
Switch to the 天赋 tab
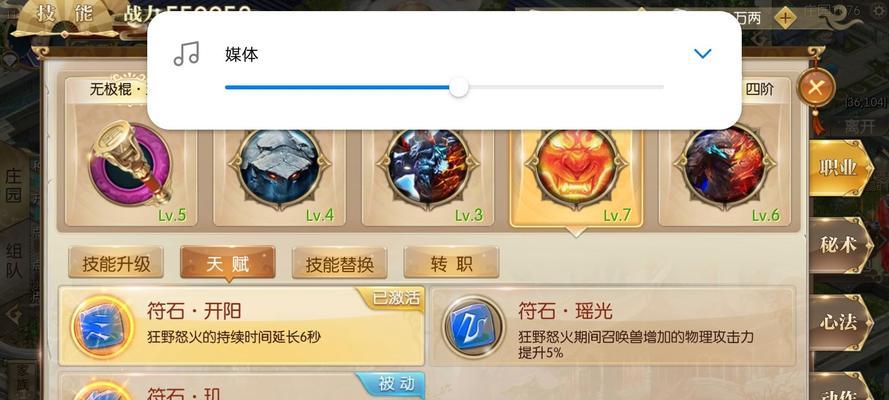(x=228, y=263)
